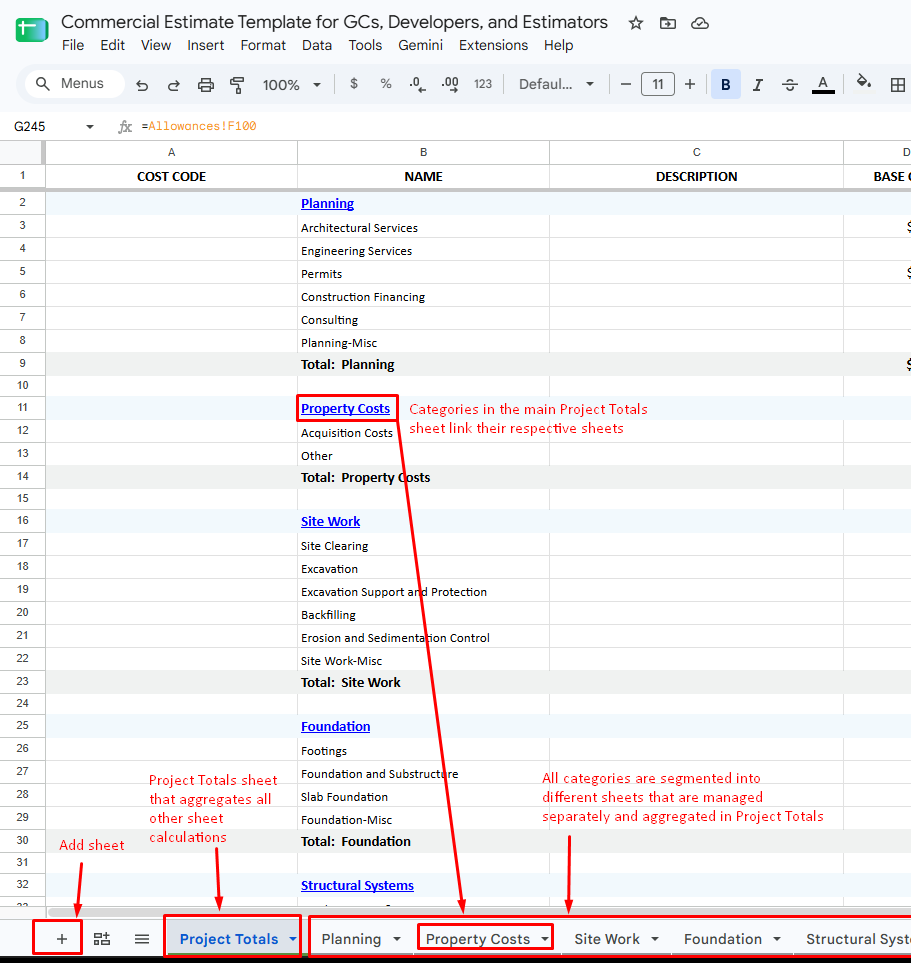The height and width of the screenshot is (963, 911).
Task: Open the Project Totals tab dropdown arrow
Action: click(x=293, y=939)
